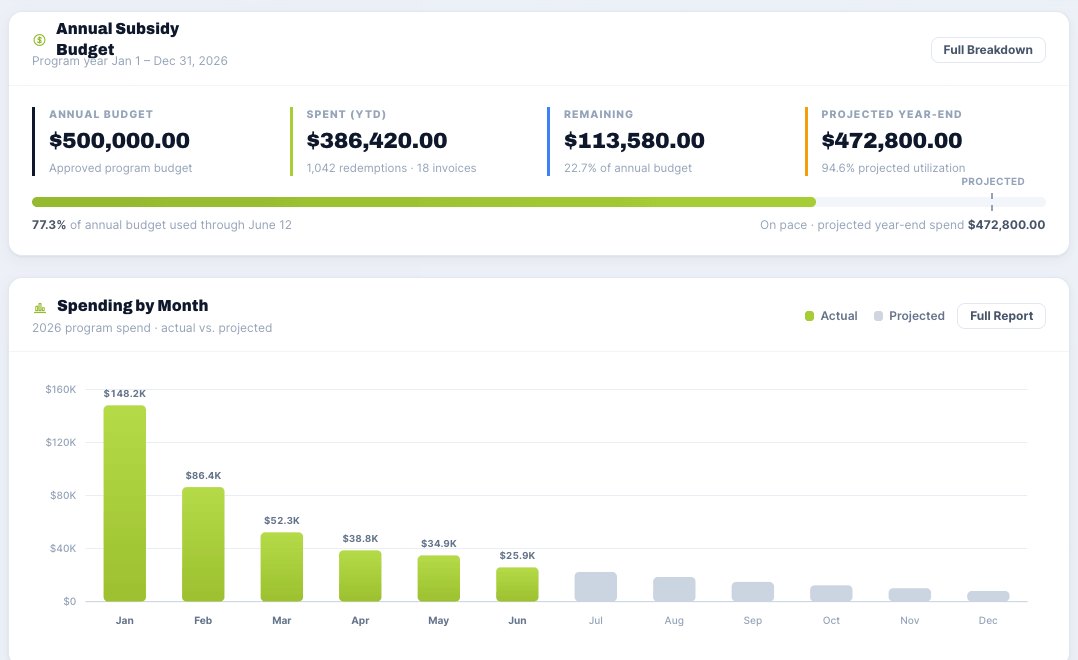Click the '1,042 redemptions · 18 invoices' text
The height and width of the screenshot is (660, 1078).
(x=391, y=168)
